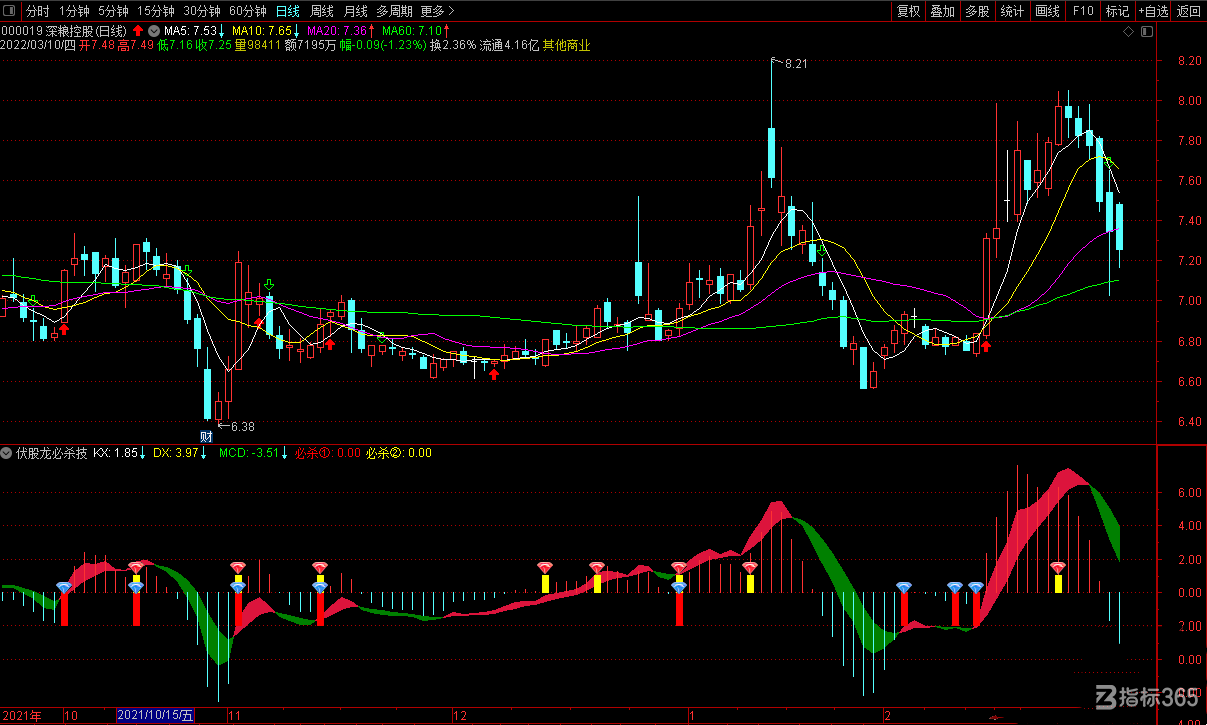The height and width of the screenshot is (725, 1207).
Task: Click the 8.00 price axis label
Action: tap(1189, 101)
